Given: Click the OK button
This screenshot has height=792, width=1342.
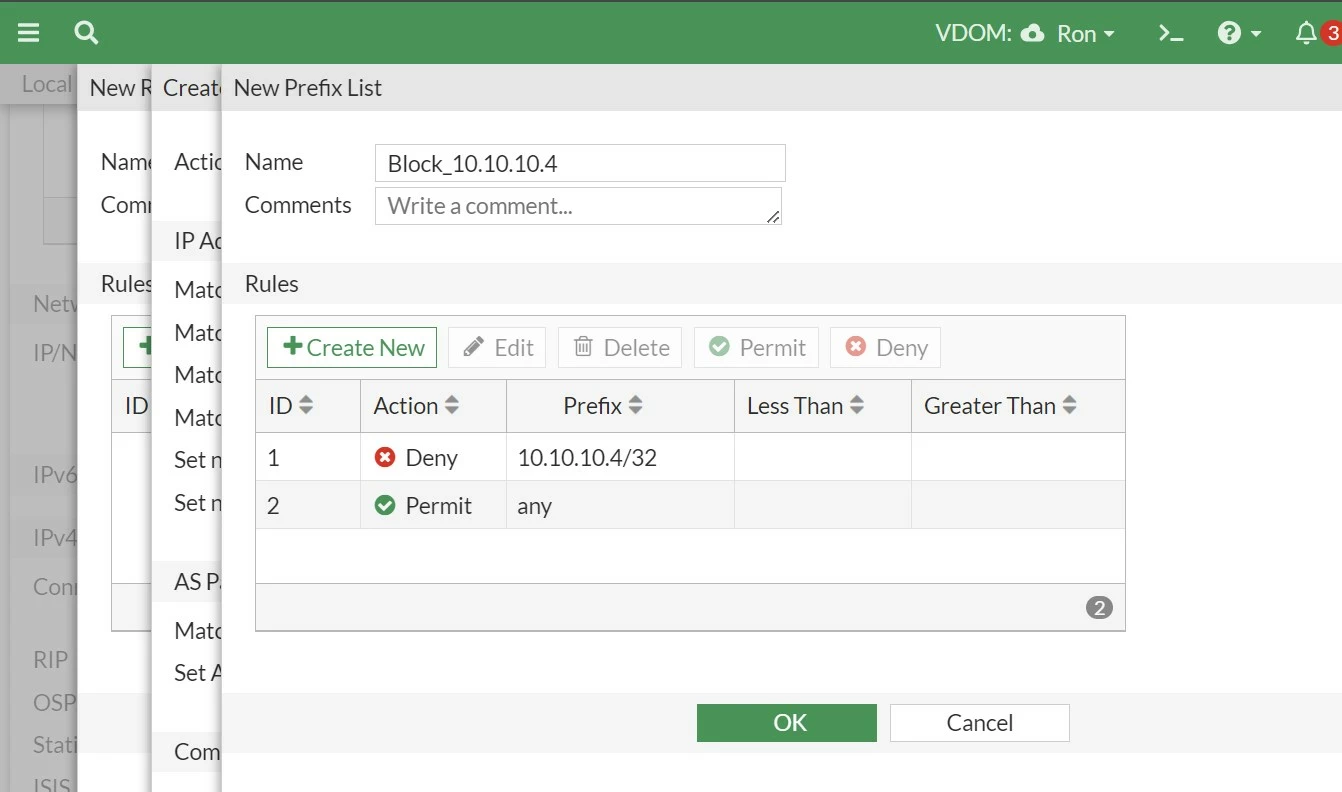Looking at the screenshot, I should [787, 723].
